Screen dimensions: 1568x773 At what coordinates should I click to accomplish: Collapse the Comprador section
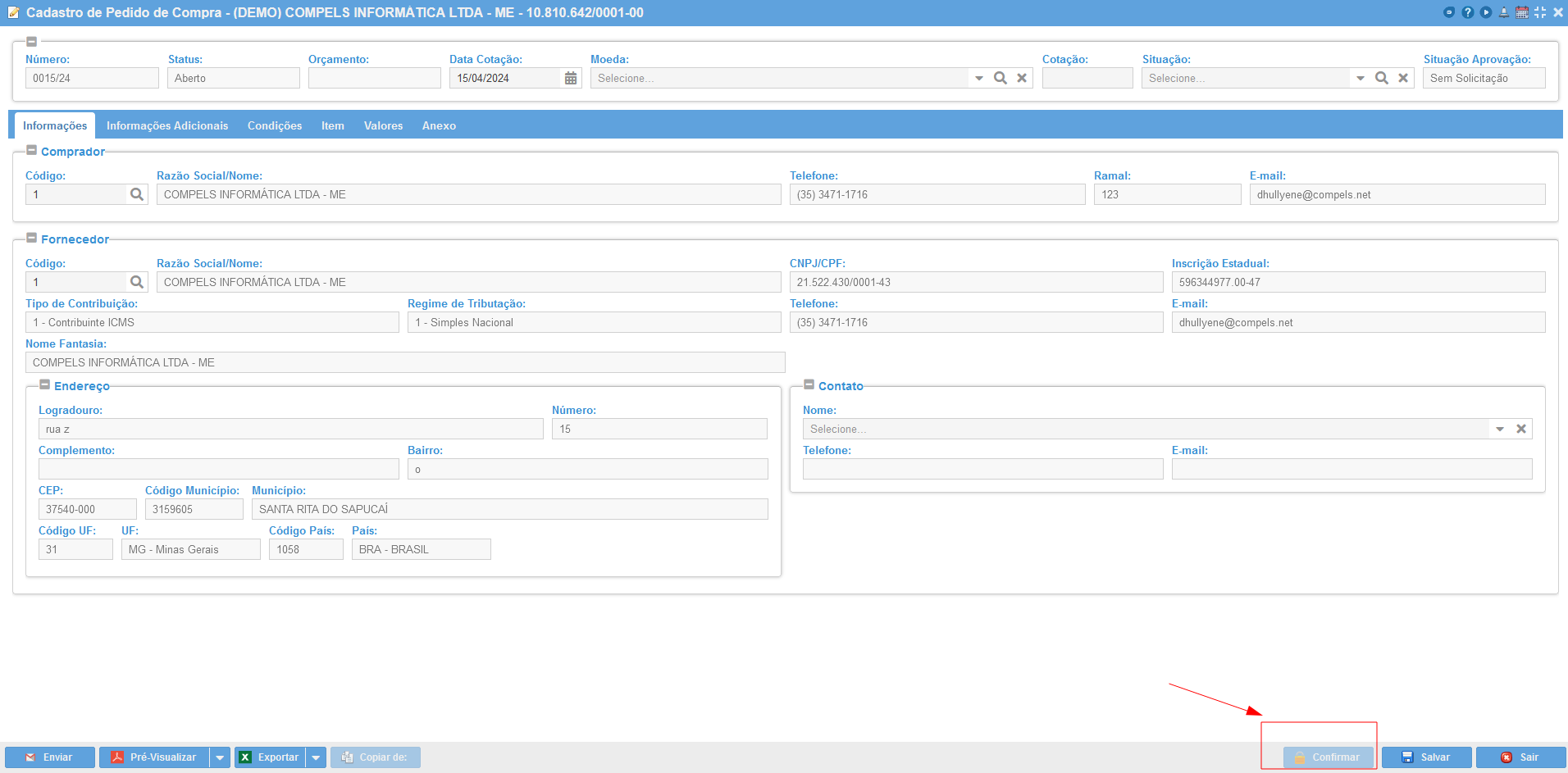(x=32, y=151)
